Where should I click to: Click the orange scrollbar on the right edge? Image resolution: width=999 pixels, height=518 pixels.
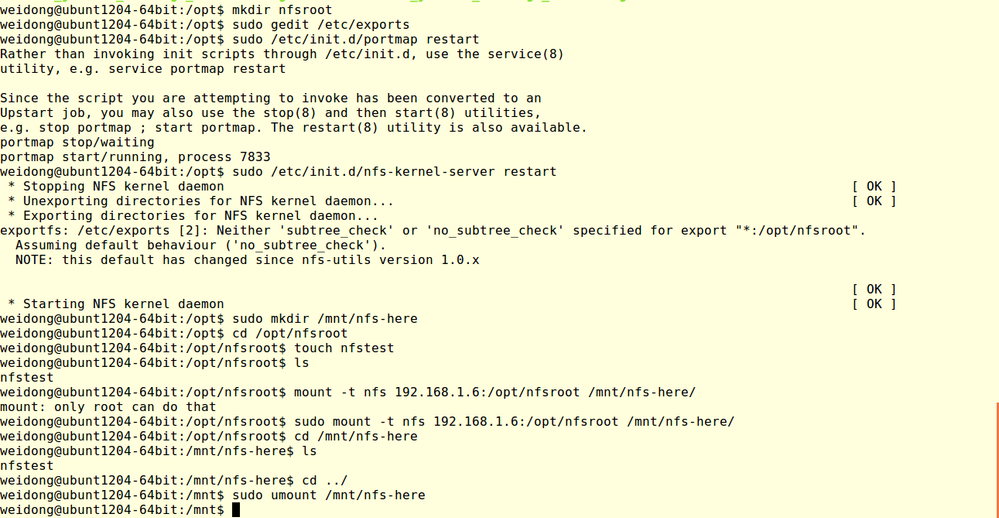[996, 460]
